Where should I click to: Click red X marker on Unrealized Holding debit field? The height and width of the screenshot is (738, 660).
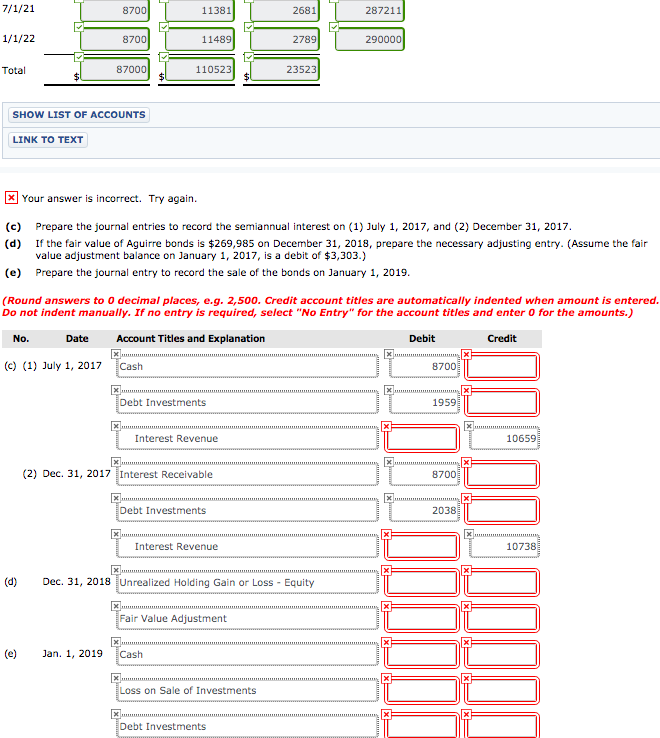point(386,570)
